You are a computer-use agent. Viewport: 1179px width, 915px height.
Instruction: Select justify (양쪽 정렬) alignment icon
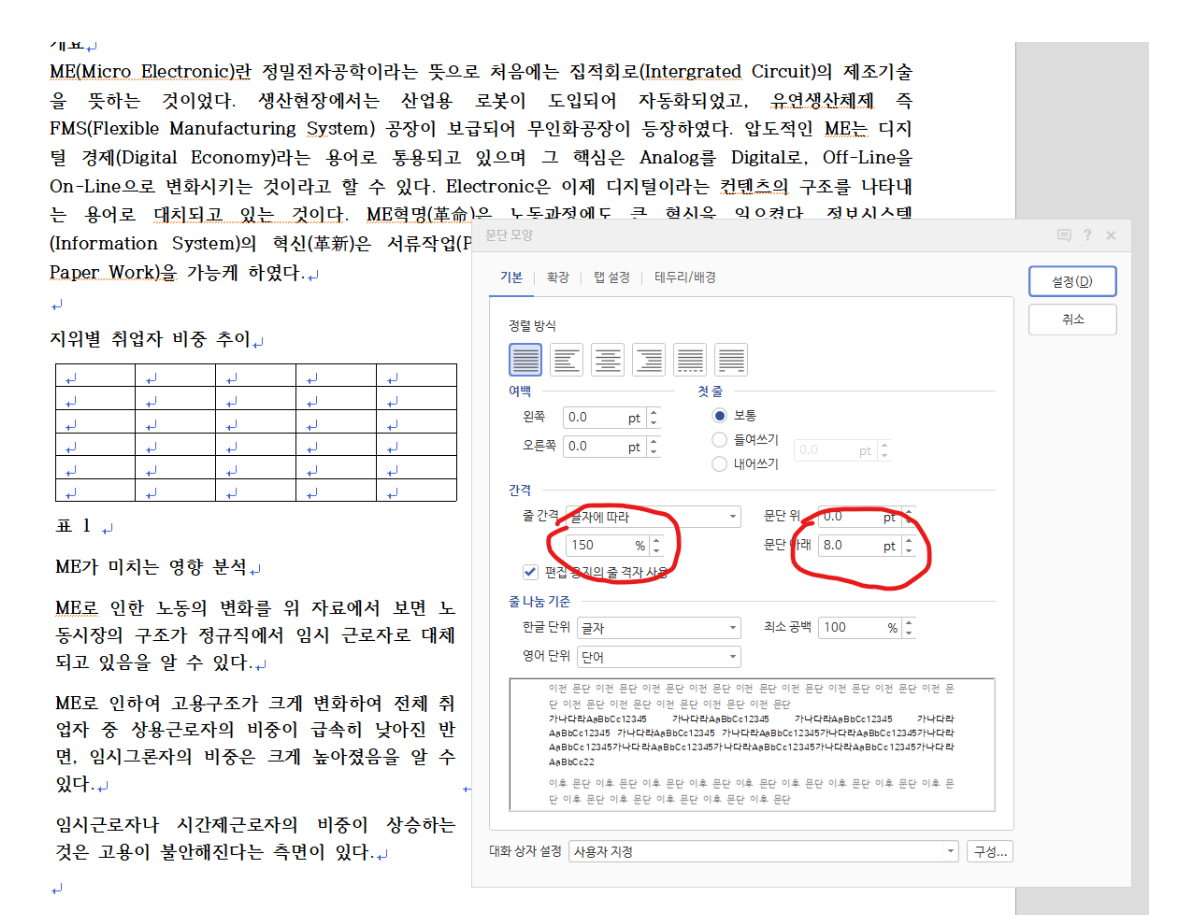tap(526, 360)
